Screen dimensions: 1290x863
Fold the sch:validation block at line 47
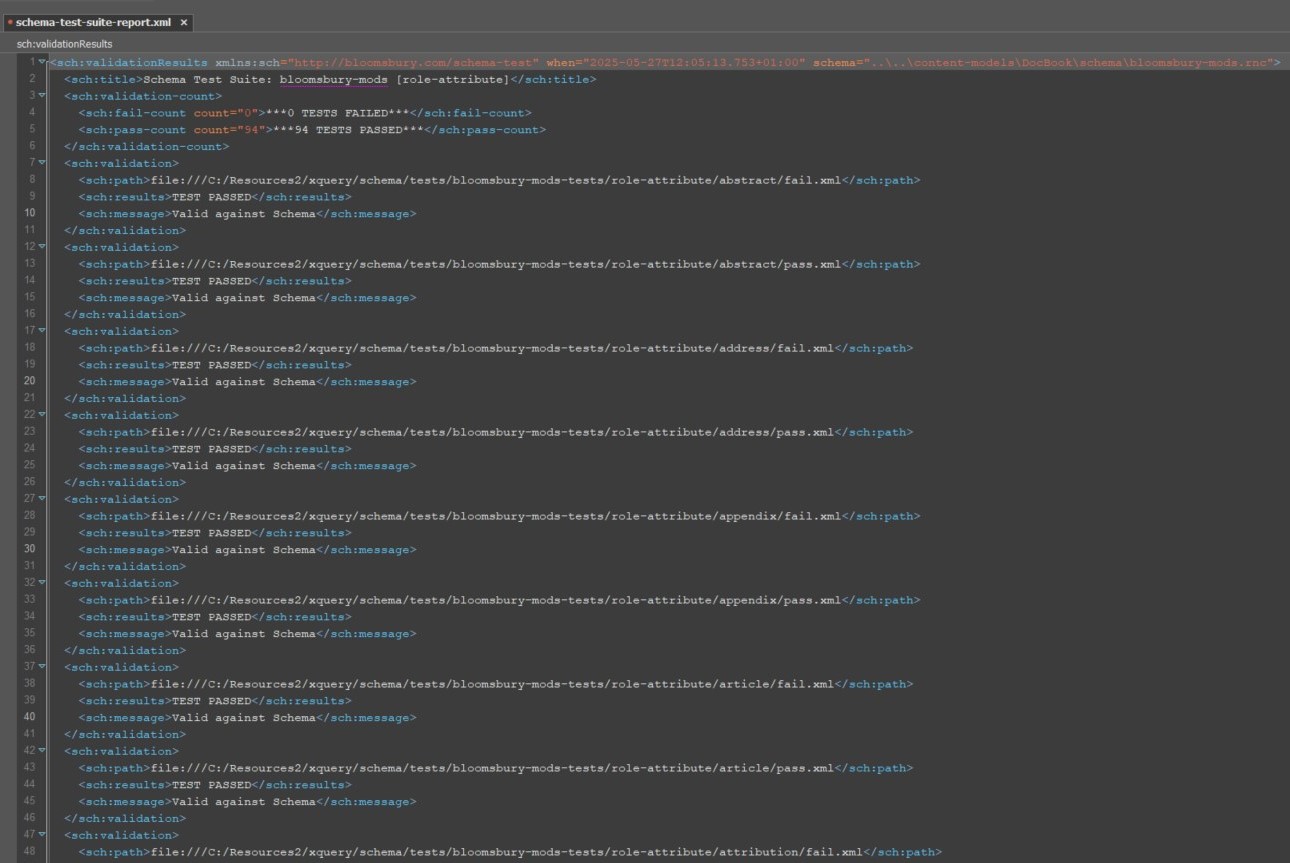click(42, 835)
